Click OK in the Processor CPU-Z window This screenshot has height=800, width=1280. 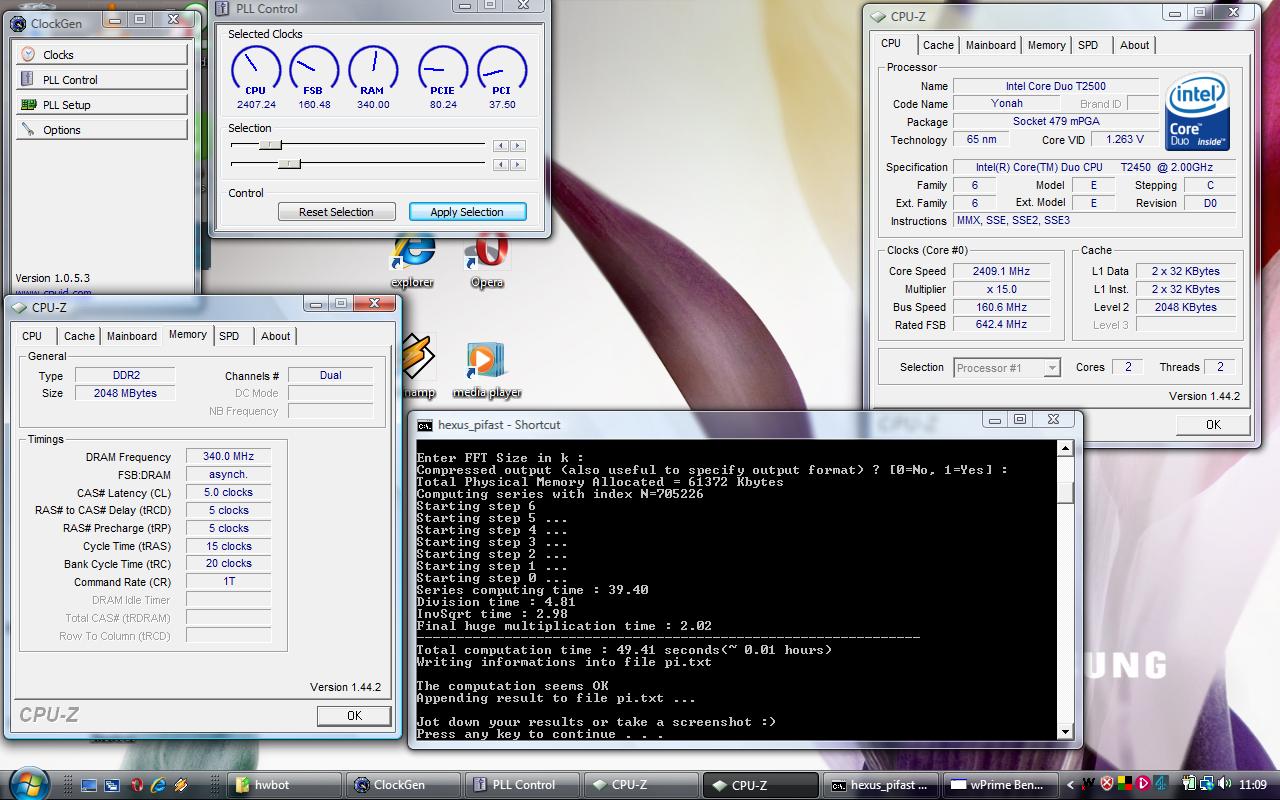click(1213, 425)
